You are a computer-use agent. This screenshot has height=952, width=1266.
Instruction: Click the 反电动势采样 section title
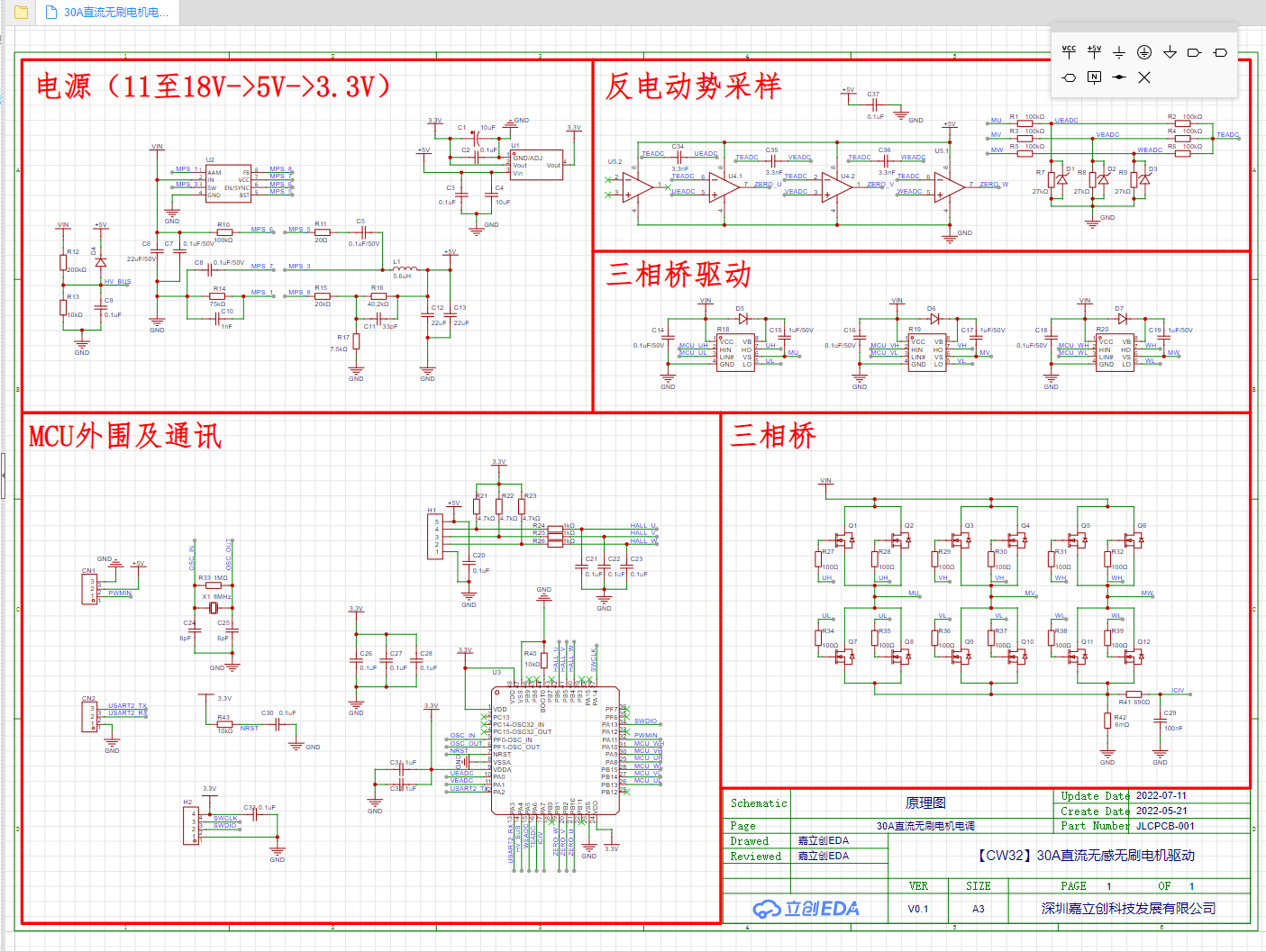point(693,86)
